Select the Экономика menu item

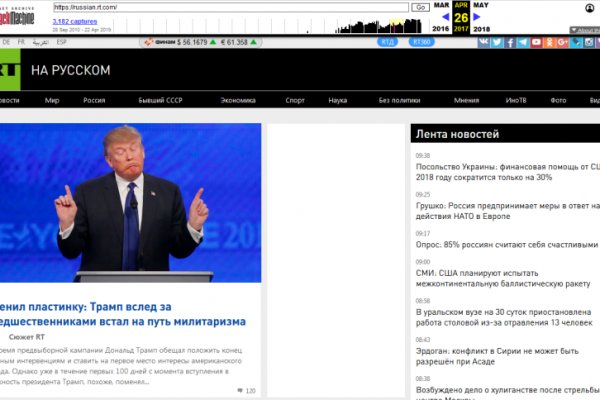[x=238, y=100]
